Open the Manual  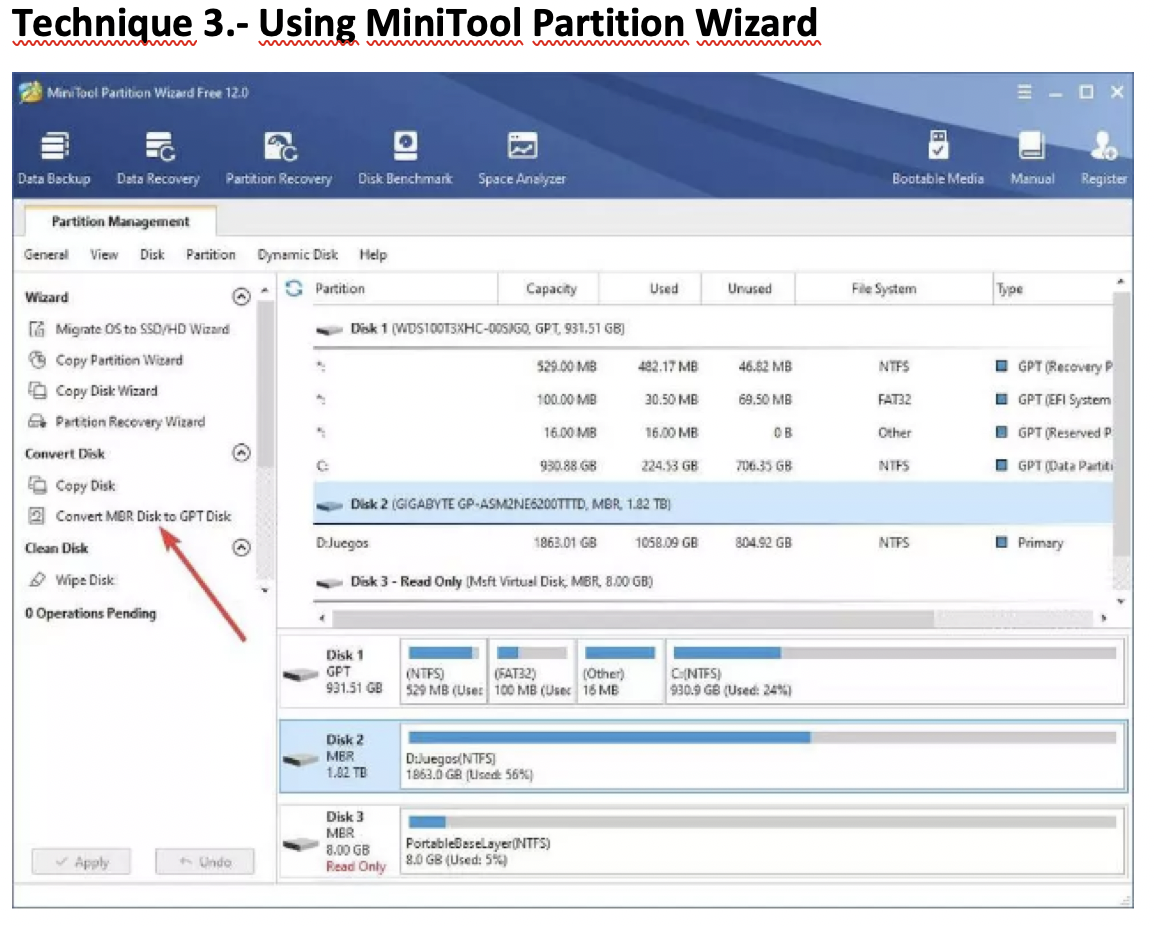pyautogui.click(x=1032, y=158)
